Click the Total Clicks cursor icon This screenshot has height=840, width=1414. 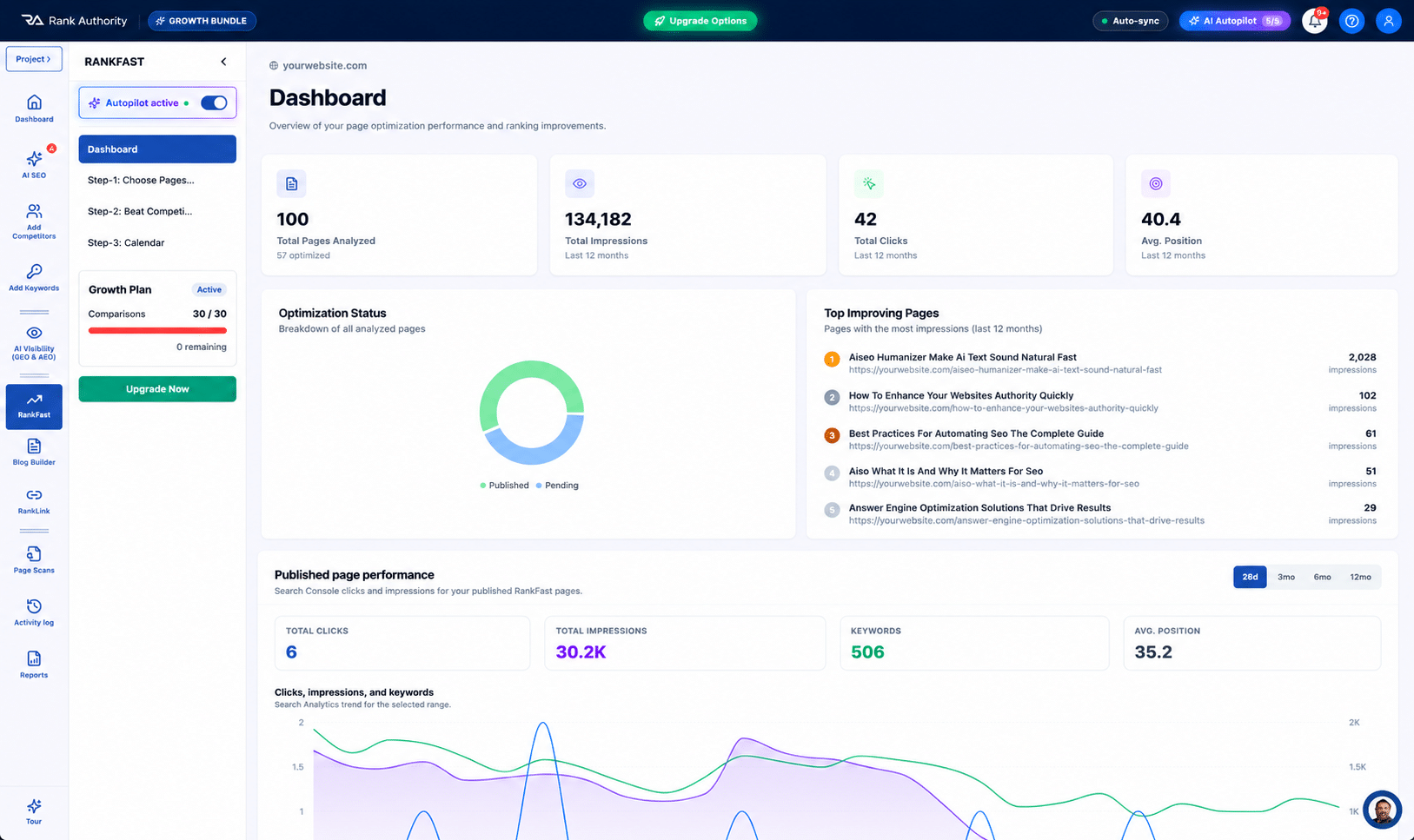(869, 183)
